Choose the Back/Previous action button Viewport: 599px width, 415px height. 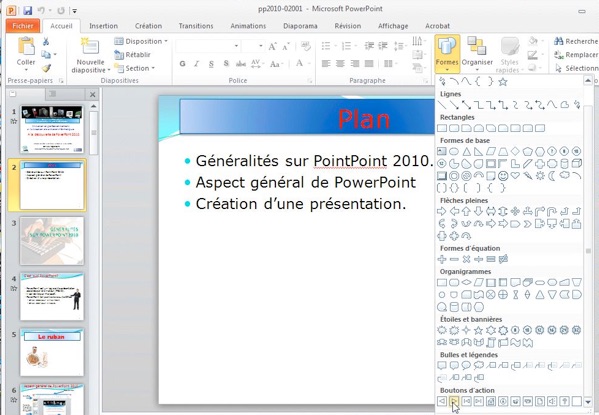tap(442, 401)
